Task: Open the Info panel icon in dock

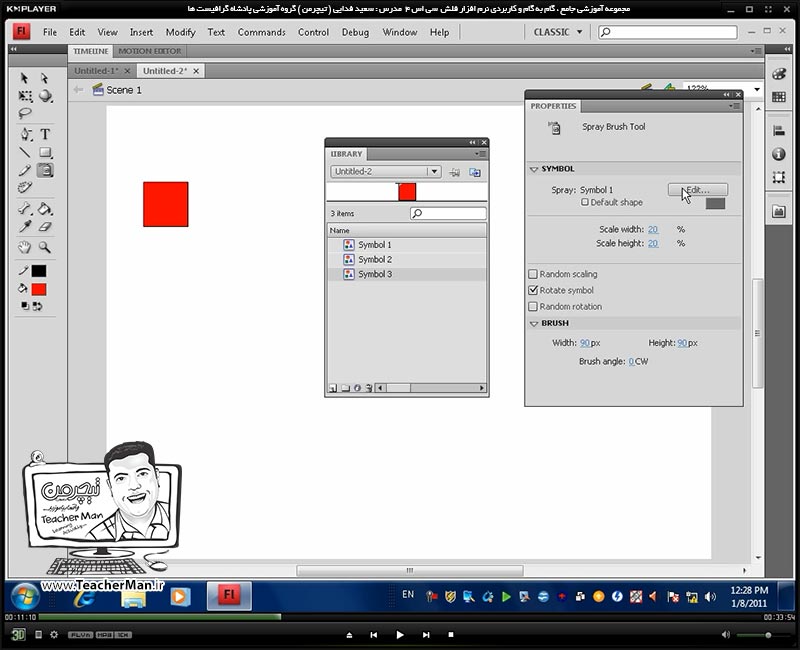Action: pyautogui.click(x=779, y=154)
